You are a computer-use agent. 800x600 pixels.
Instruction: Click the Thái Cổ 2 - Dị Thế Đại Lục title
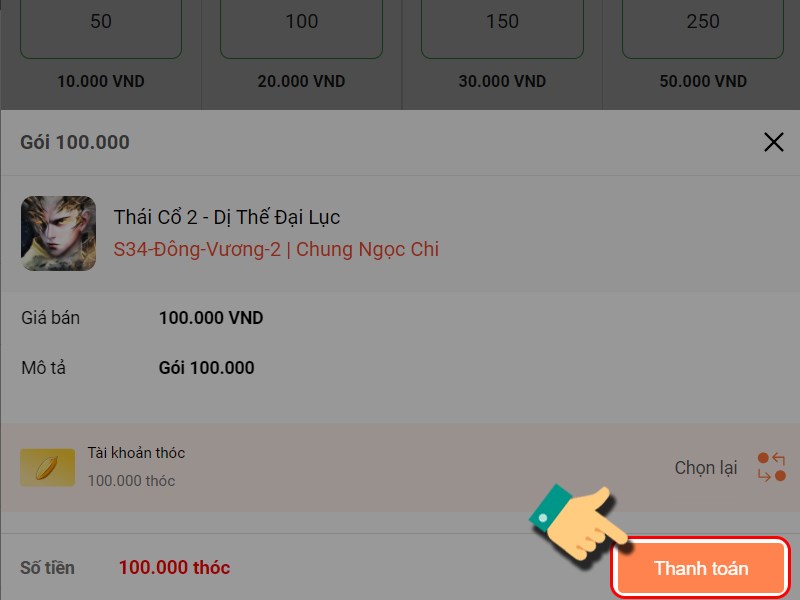point(227,217)
